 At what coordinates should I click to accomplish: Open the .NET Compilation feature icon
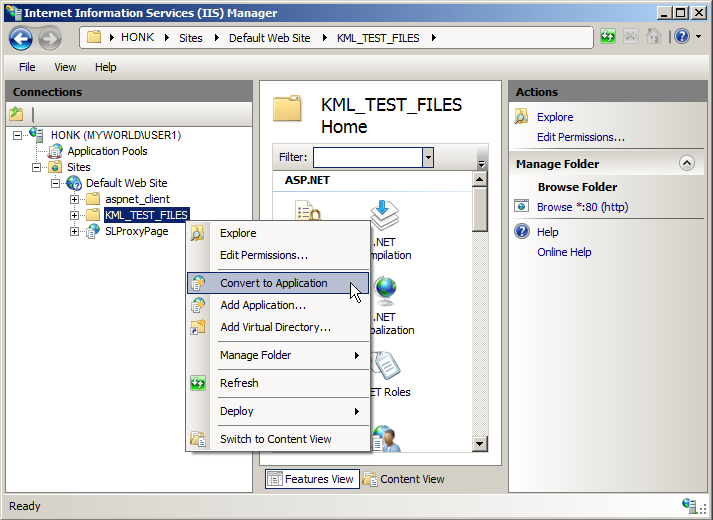pyautogui.click(x=384, y=216)
